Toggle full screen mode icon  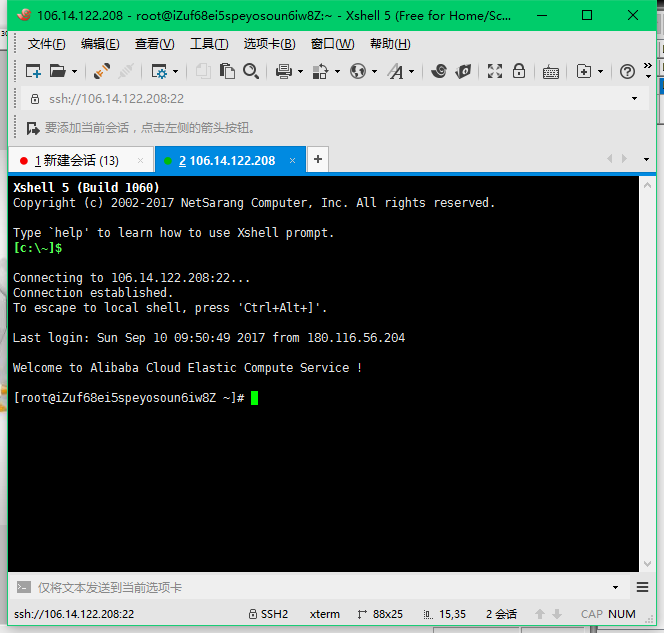tap(495, 71)
